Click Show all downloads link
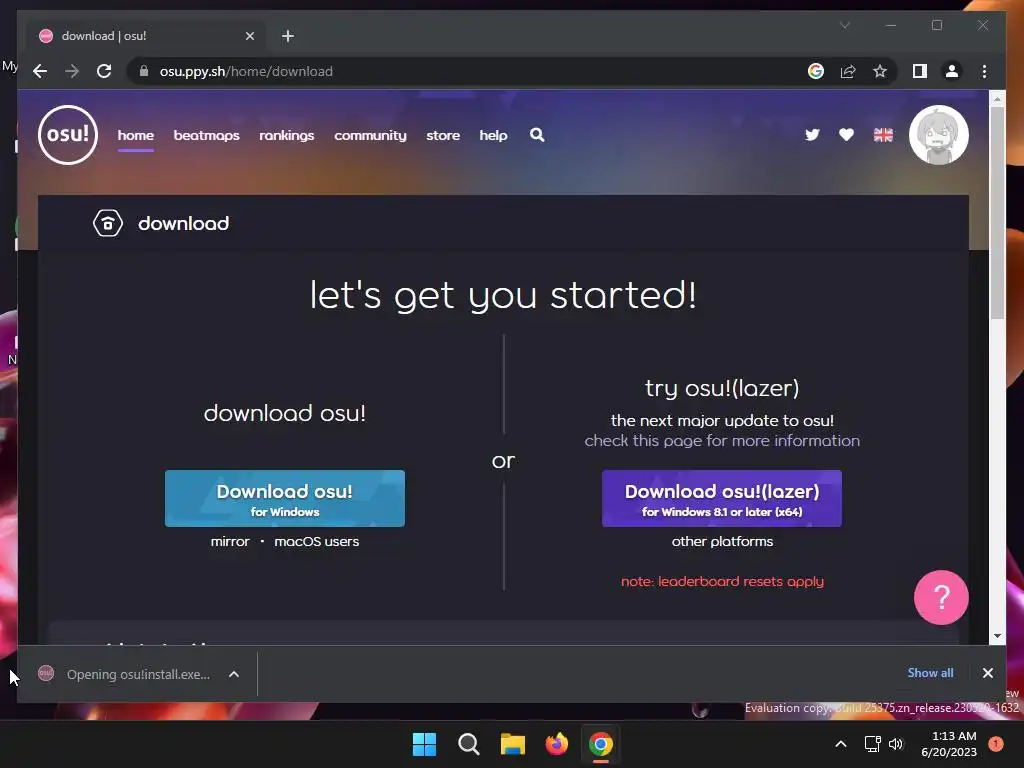The height and width of the screenshot is (768, 1024). pos(930,673)
